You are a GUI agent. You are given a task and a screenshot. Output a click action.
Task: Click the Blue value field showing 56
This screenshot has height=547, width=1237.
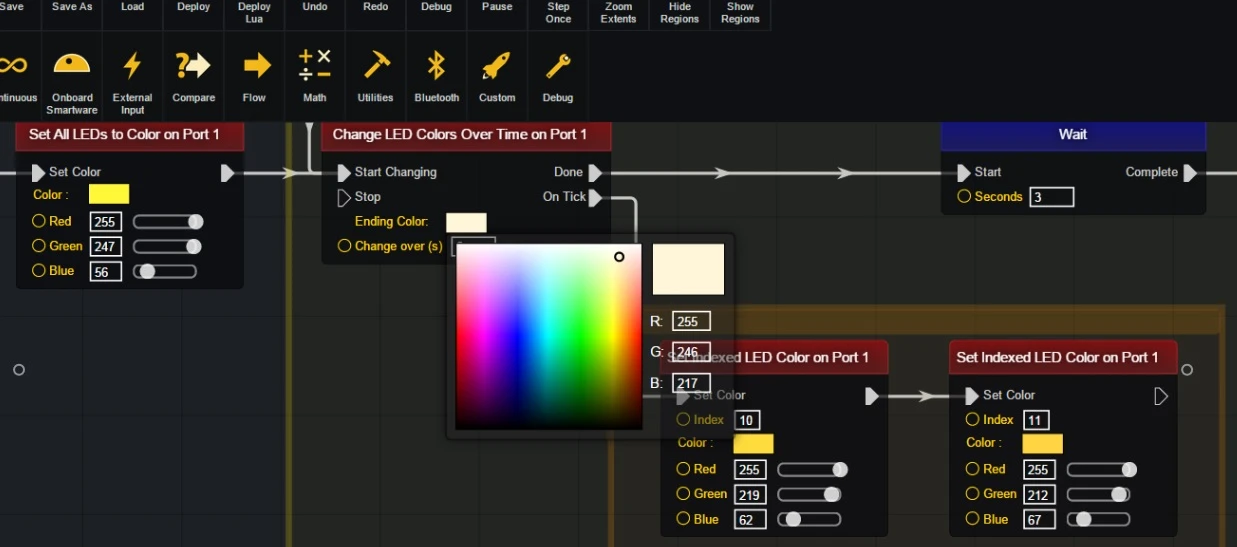pos(106,271)
